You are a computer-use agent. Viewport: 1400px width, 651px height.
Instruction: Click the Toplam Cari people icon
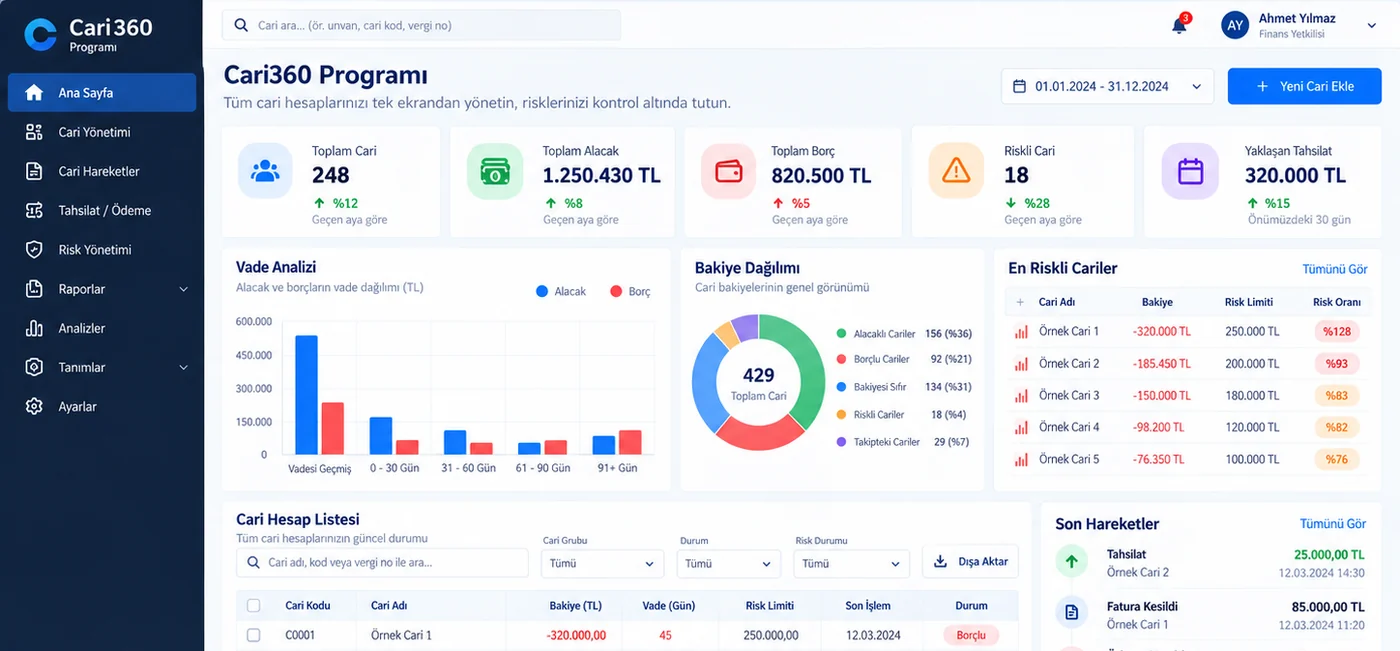[265, 171]
